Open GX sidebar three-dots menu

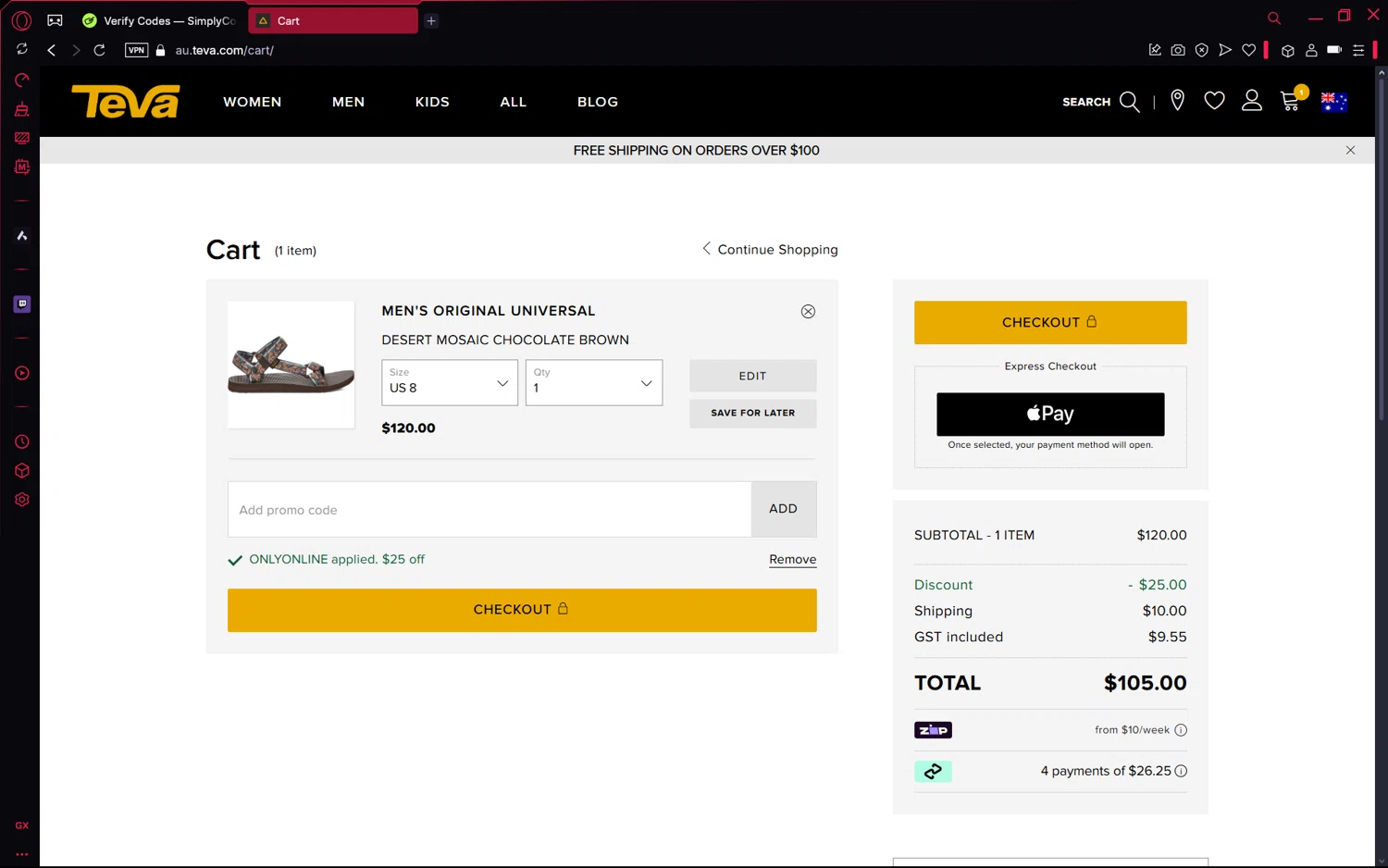click(22, 854)
